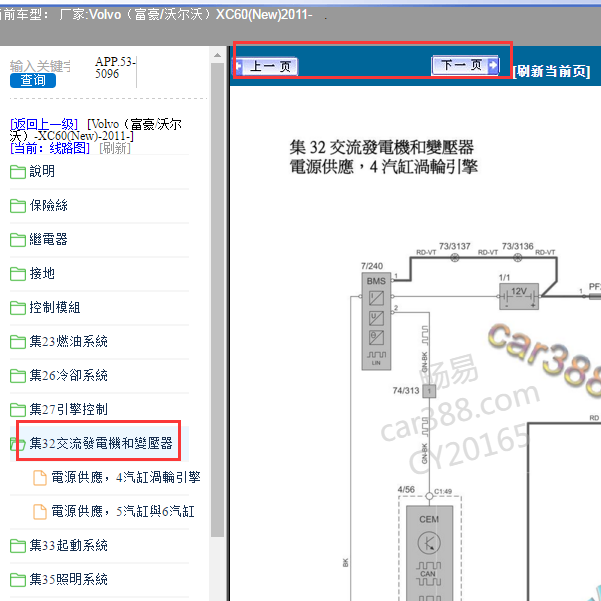Viewport: 601px width, 601px height.
Task: Expand 集23燃油系統 tree item
Action: 69,341
